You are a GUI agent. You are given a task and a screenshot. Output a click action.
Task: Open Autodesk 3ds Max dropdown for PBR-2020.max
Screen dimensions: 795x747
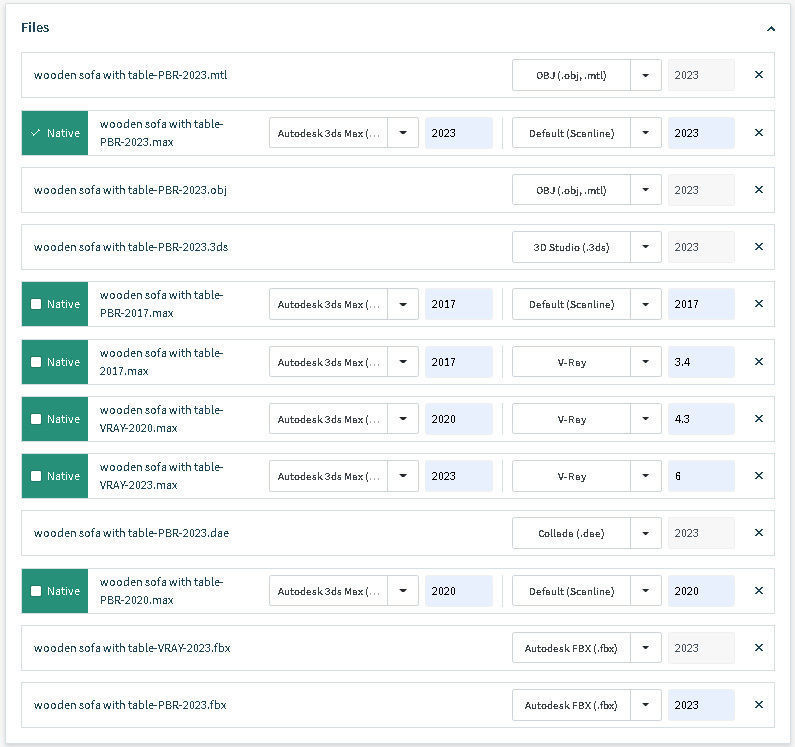pyautogui.click(x=403, y=591)
